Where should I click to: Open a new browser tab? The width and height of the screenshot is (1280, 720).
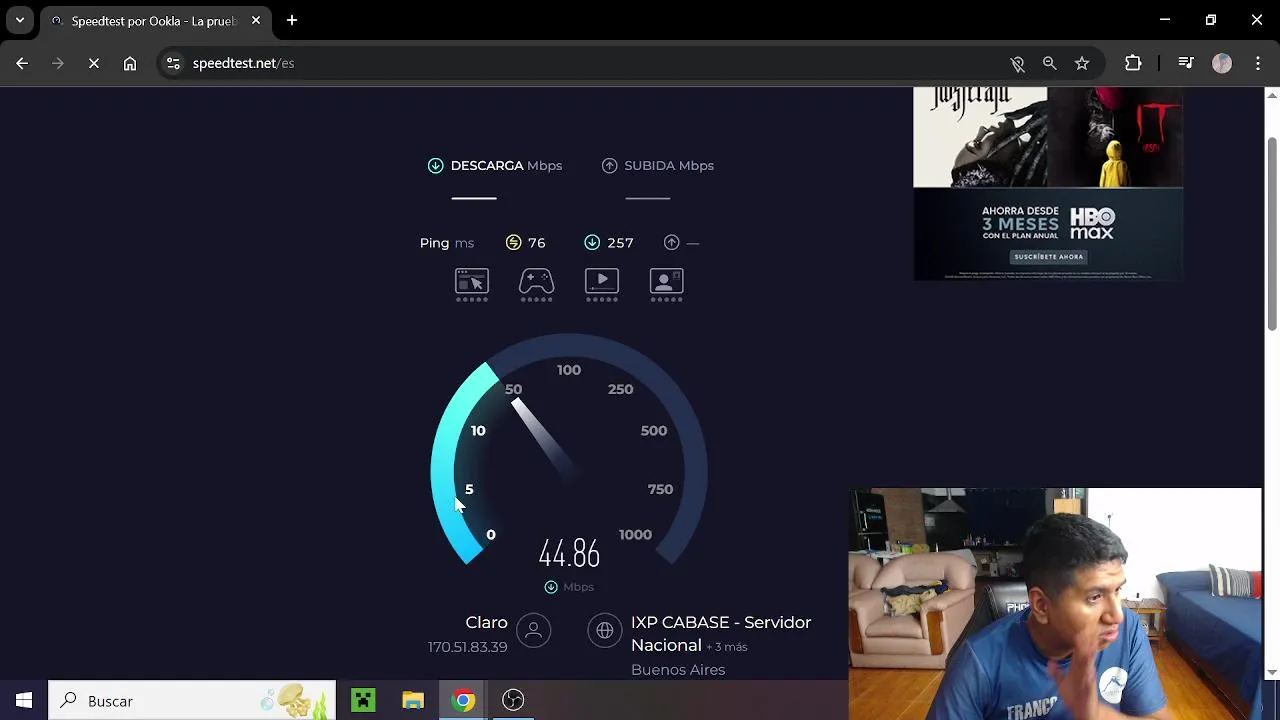[292, 20]
